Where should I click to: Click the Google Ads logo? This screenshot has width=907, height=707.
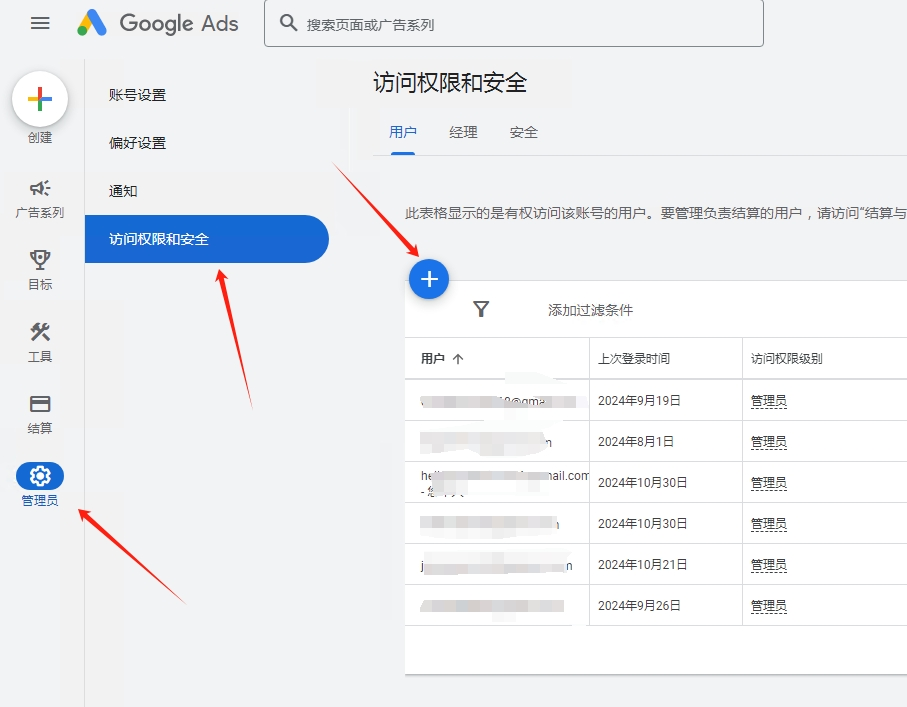(158, 23)
